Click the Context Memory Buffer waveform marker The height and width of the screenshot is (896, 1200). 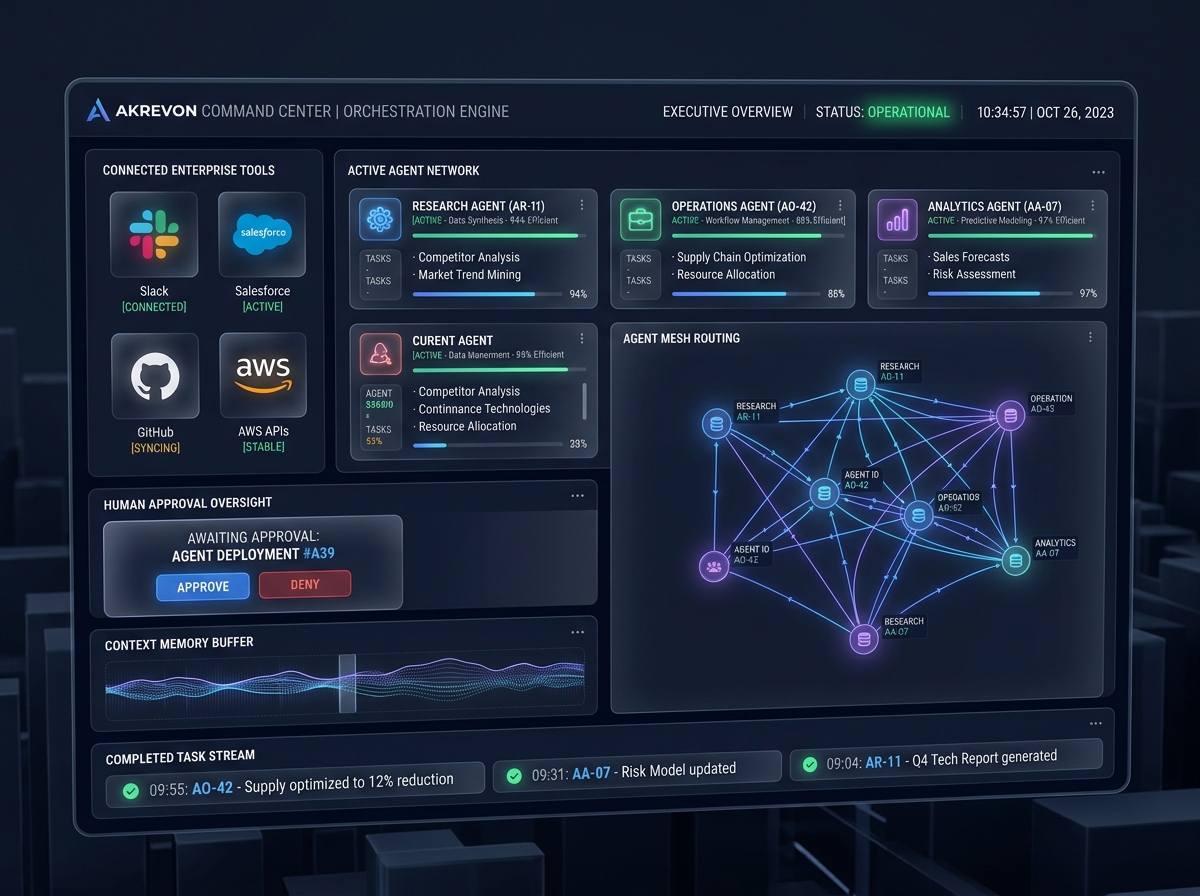(x=347, y=683)
